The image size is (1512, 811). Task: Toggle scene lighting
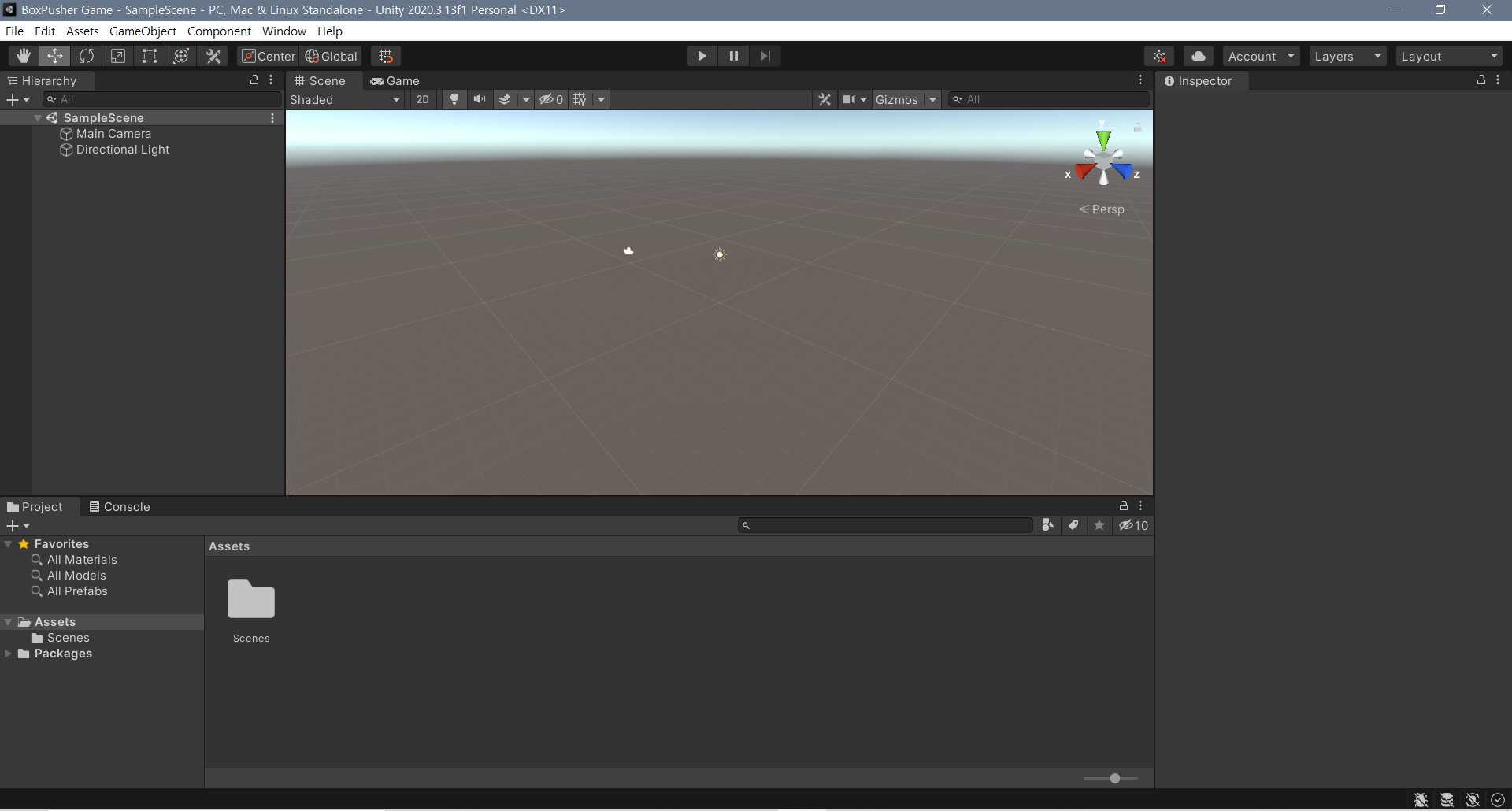[x=454, y=99]
